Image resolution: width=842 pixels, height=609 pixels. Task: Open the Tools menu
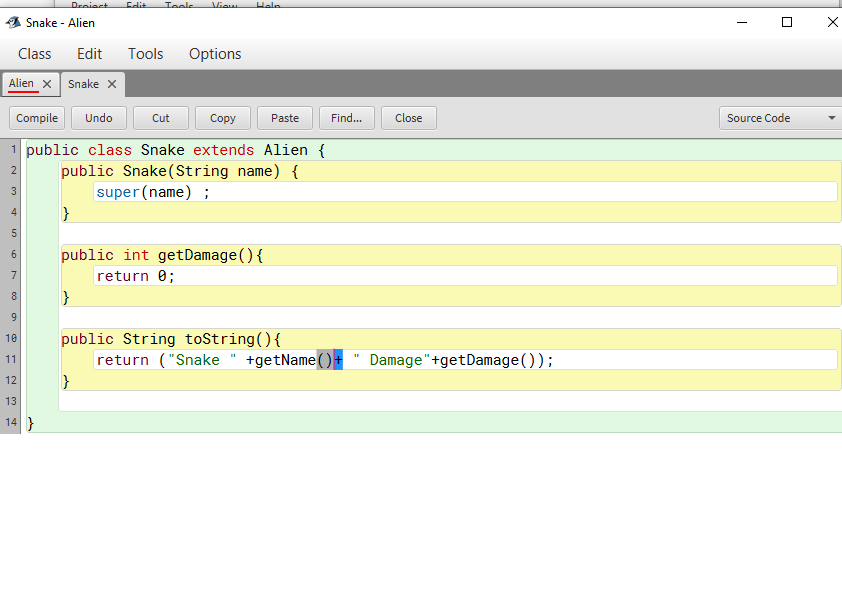[x=145, y=54]
